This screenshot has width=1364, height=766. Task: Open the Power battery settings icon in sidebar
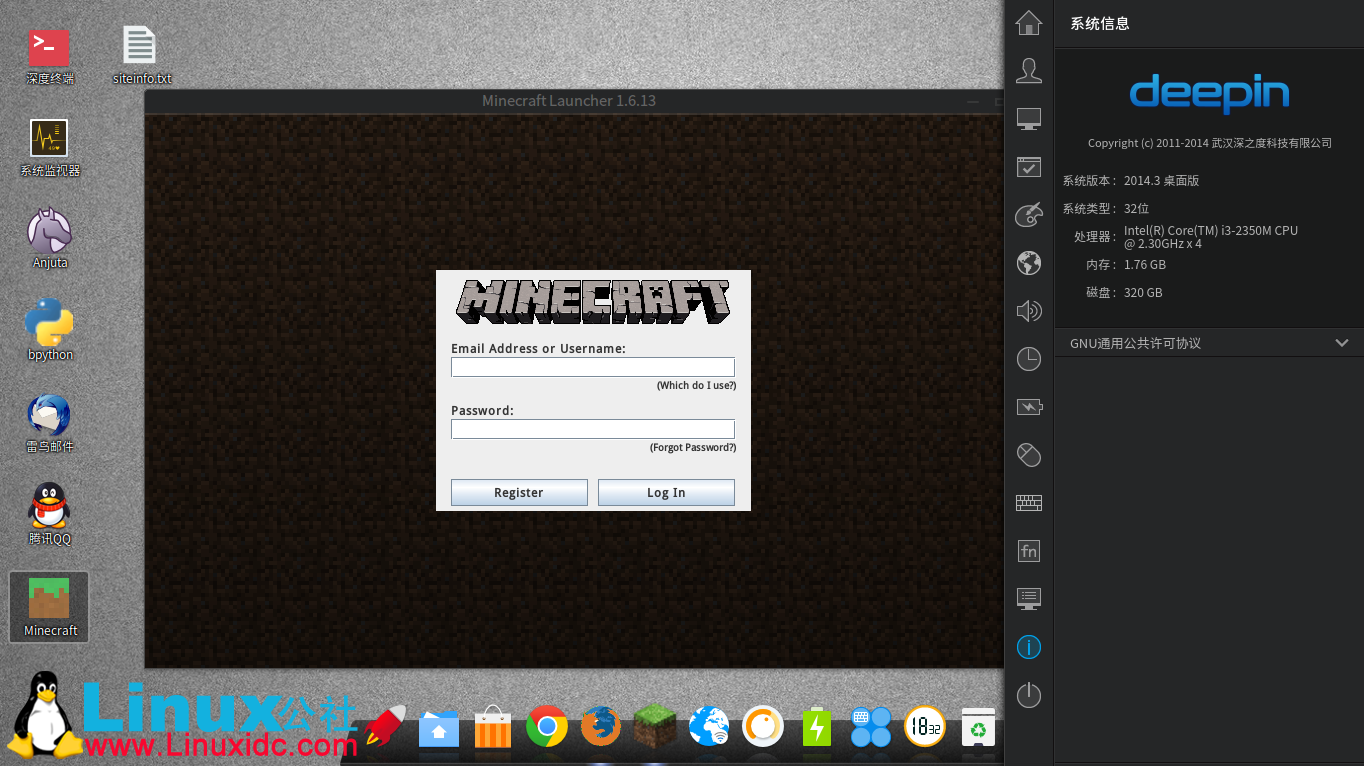(1029, 407)
